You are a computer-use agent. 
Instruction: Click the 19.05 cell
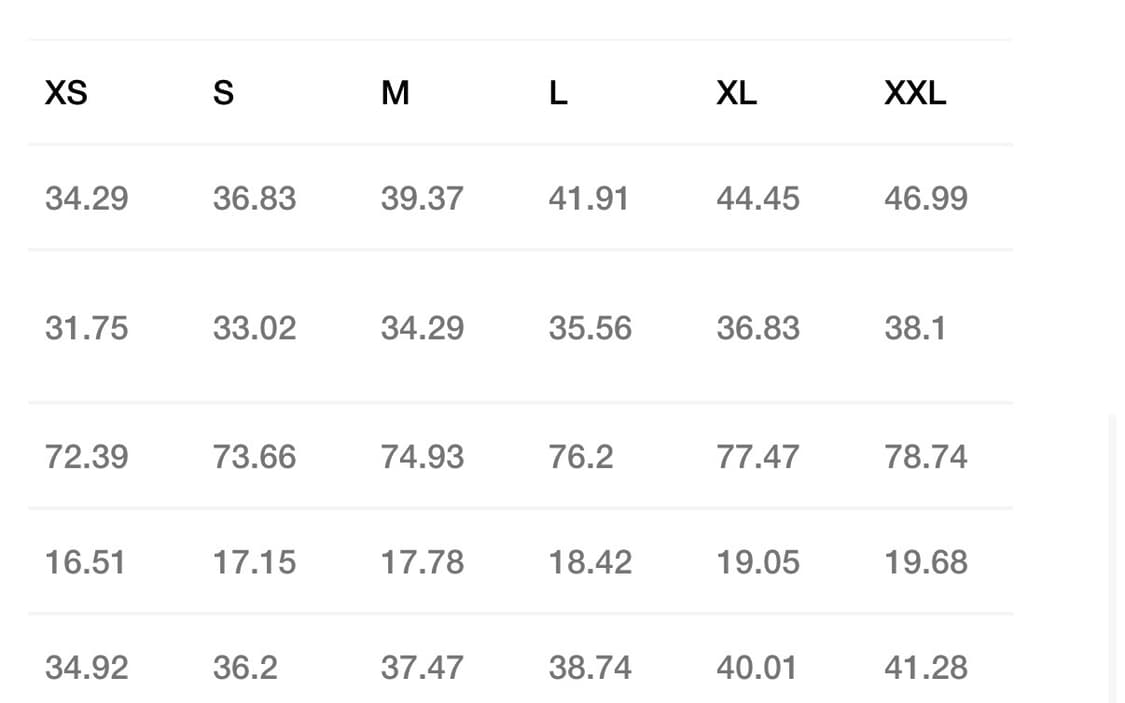tap(757, 562)
